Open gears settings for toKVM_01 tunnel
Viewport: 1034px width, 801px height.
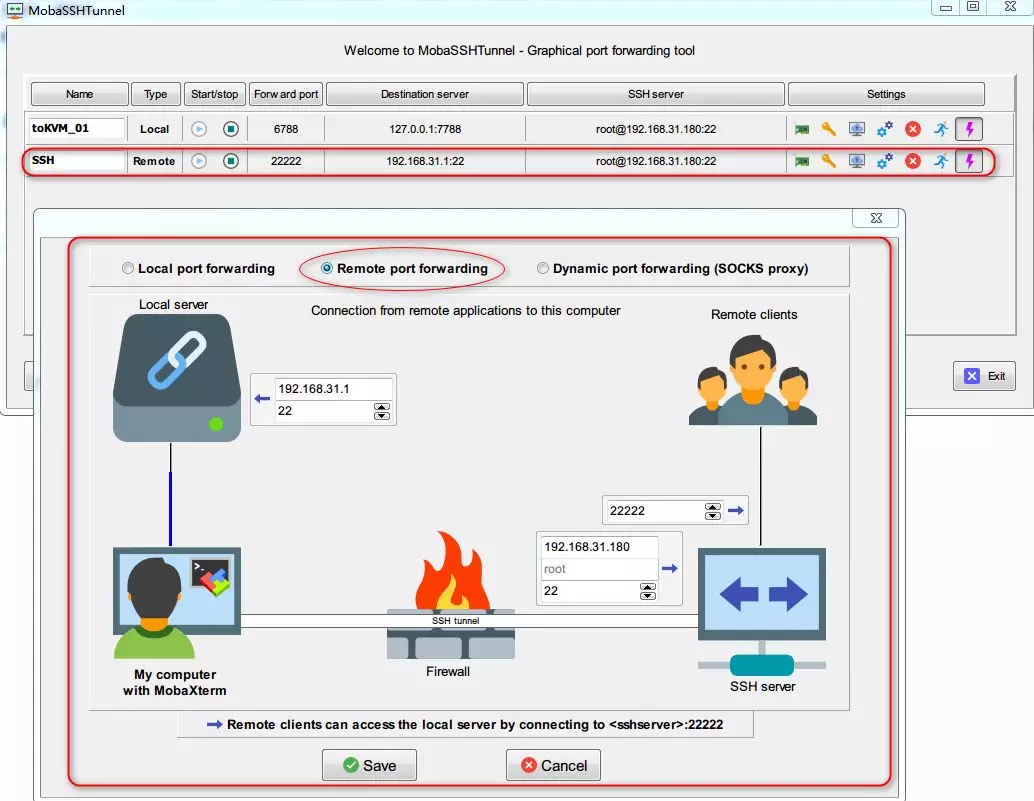[x=885, y=129]
